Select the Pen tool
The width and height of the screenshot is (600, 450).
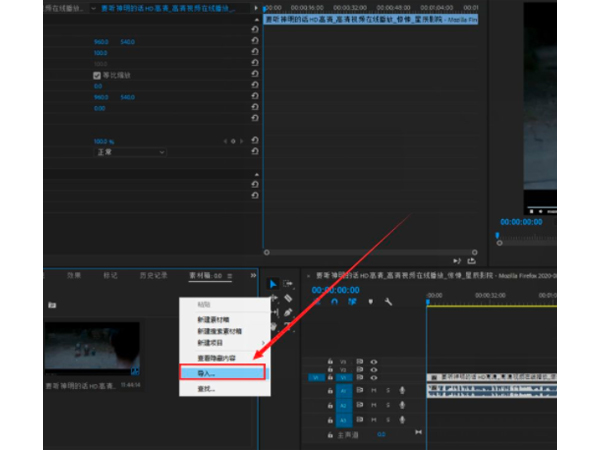pos(288,312)
